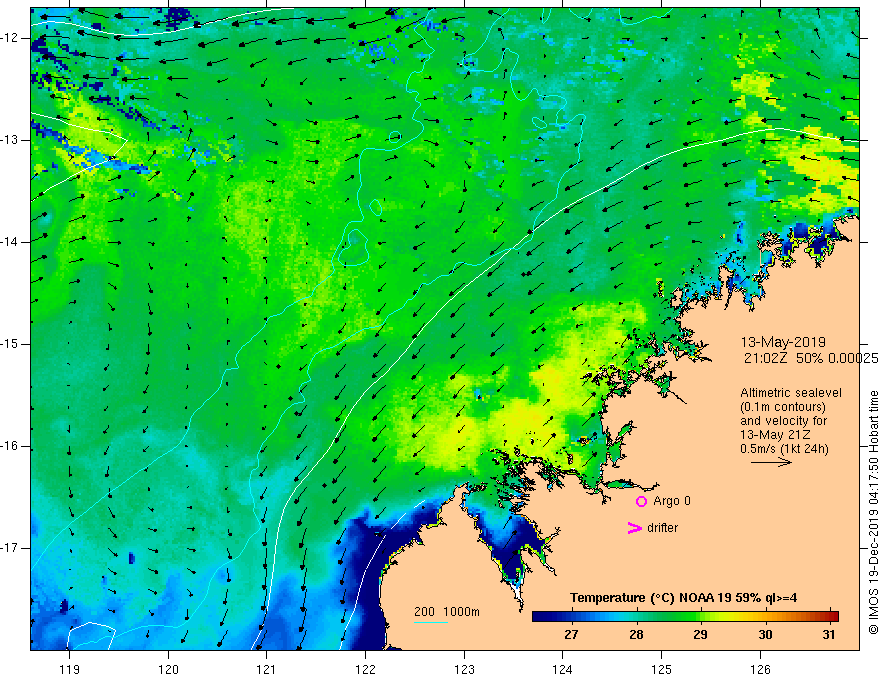This screenshot has width=880, height=680.
Task: Click the '0.5m/s (1kt 24h)' text
Action: tap(784, 449)
